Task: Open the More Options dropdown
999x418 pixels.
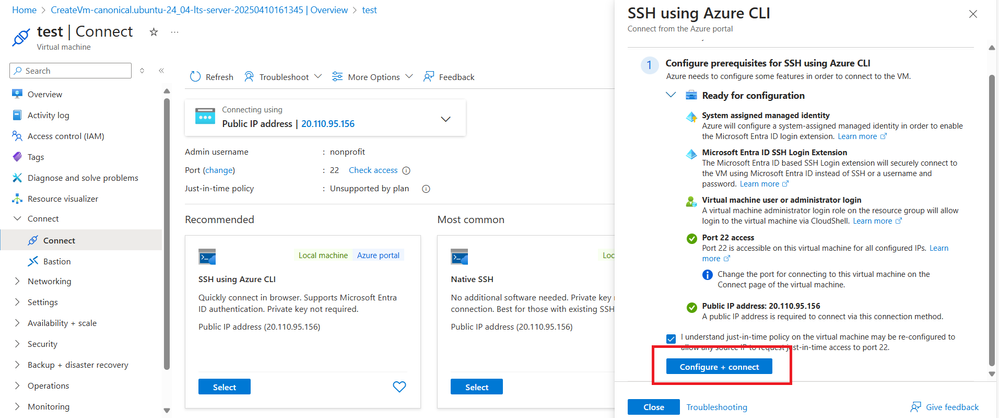Action: (409, 77)
